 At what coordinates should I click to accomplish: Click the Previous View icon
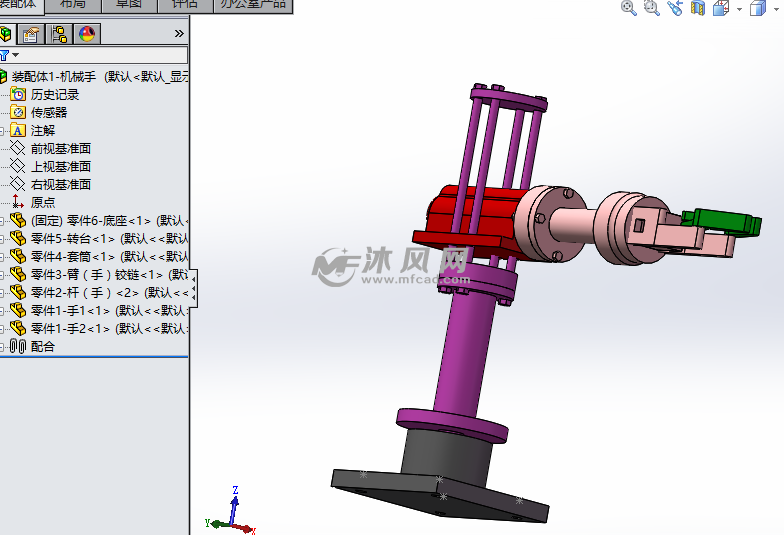675,8
